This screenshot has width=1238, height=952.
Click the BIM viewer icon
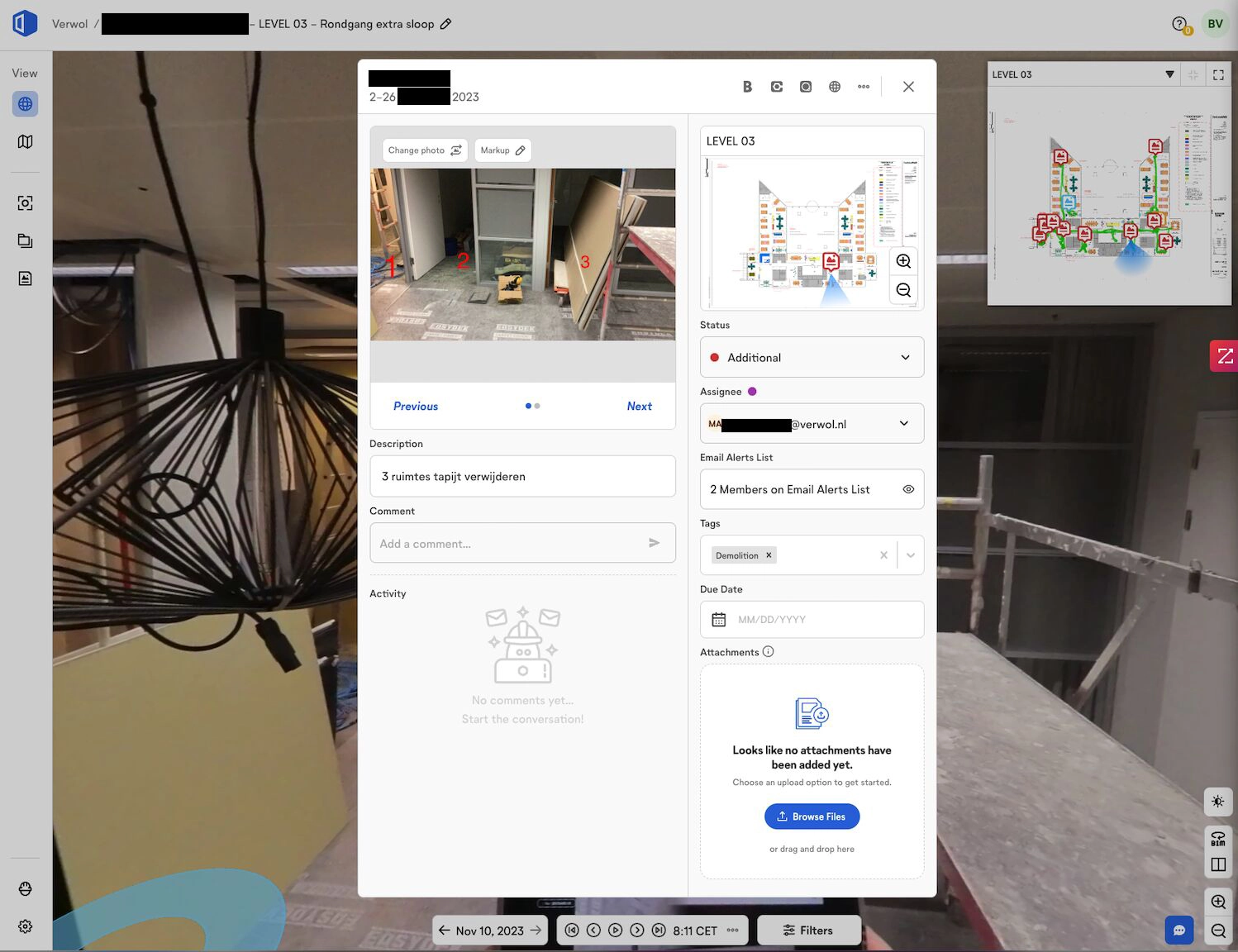click(1218, 838)
